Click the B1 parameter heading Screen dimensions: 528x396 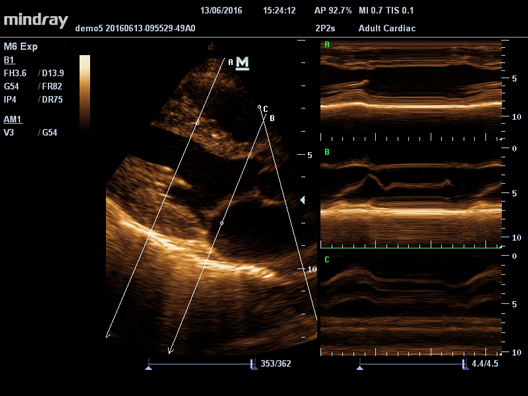click(x=9, y=60)
